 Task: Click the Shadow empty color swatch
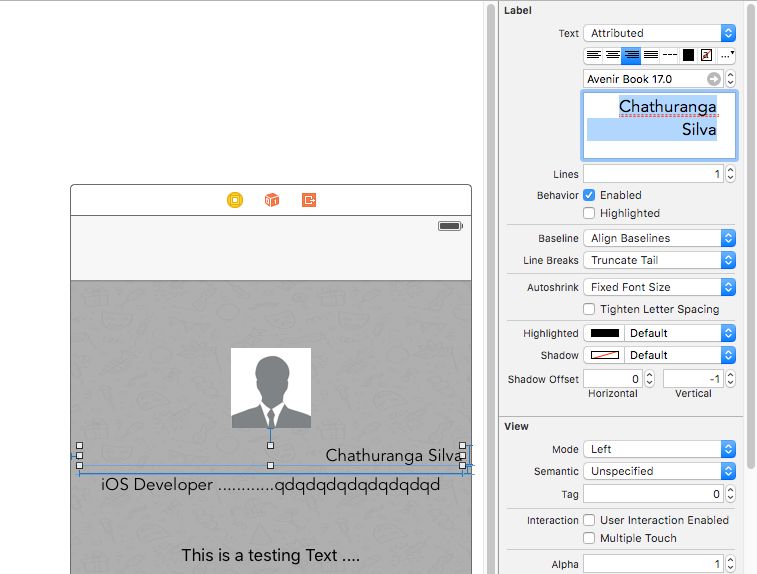click(x=604, y=355)
